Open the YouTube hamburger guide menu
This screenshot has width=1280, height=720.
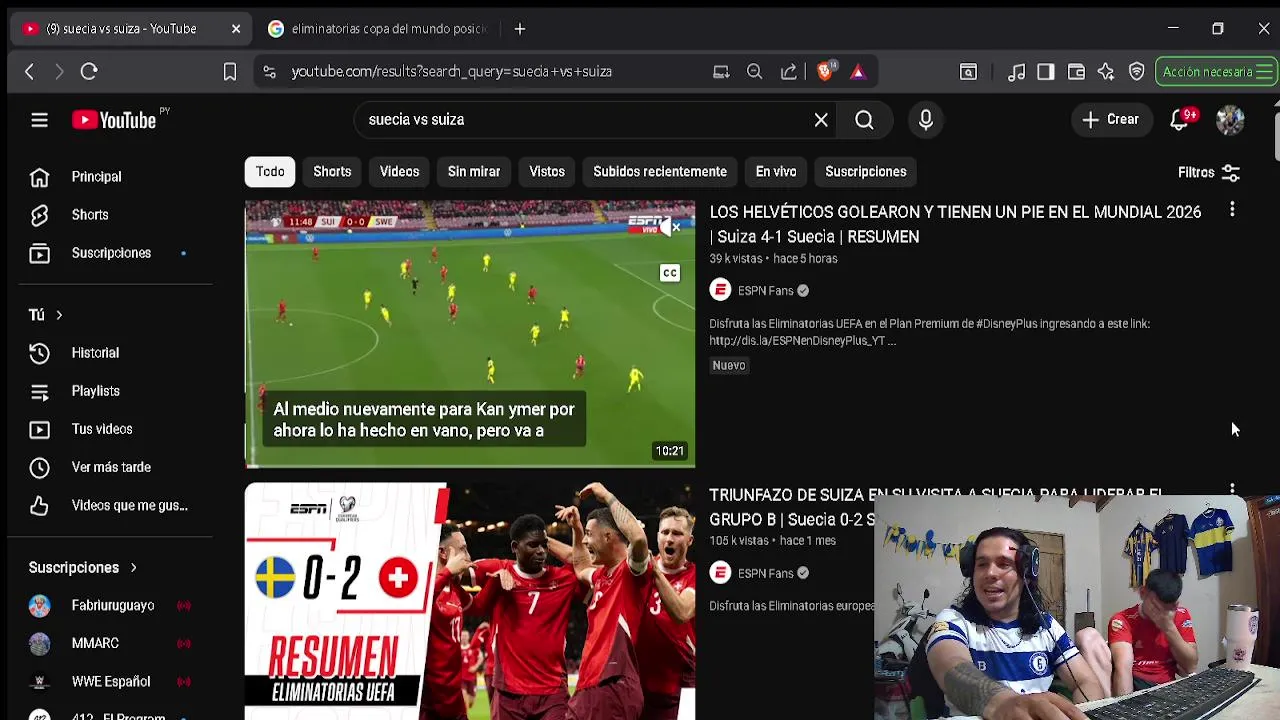point(39,120)
